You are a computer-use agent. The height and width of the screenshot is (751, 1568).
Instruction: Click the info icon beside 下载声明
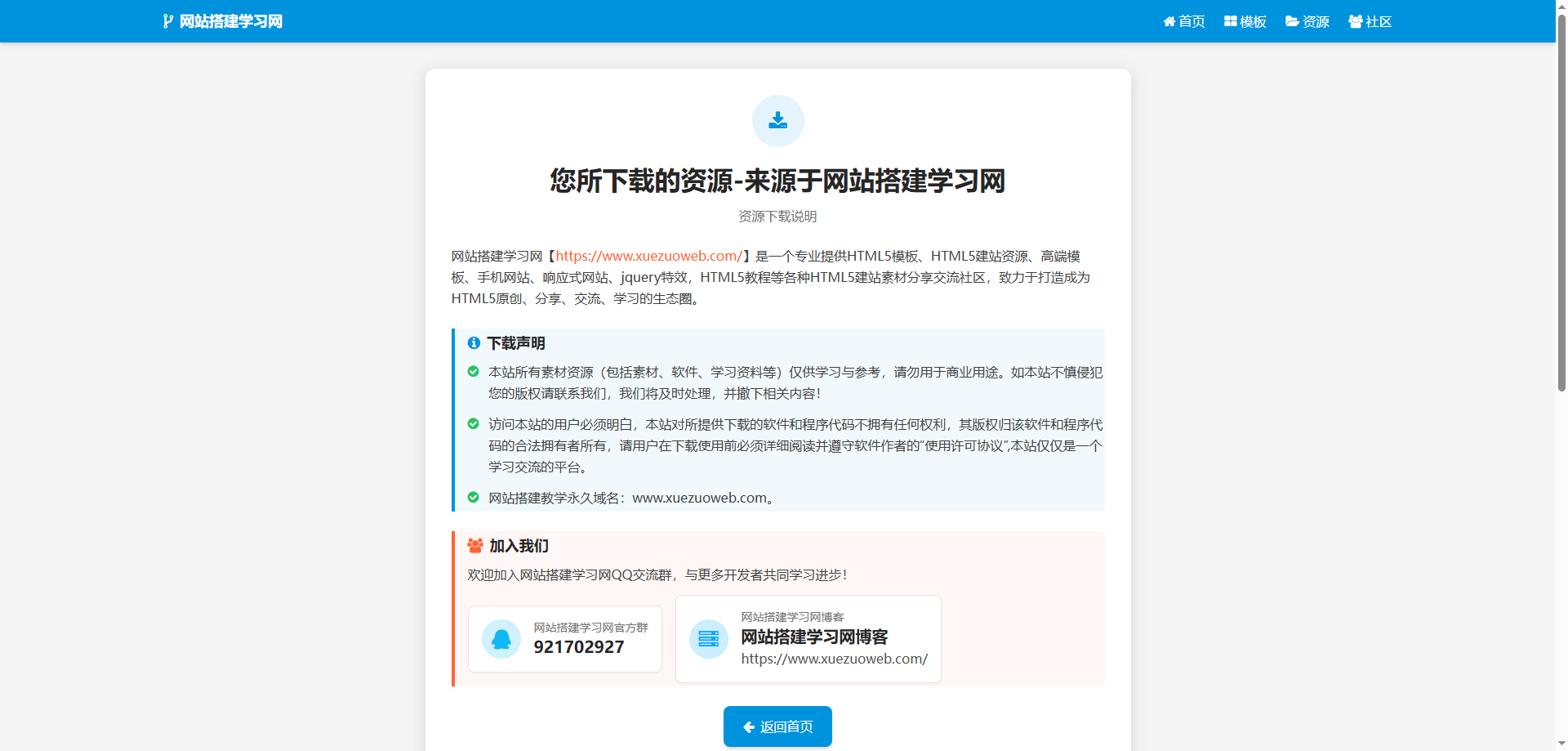pyautogui.click(x=474, y=343)
